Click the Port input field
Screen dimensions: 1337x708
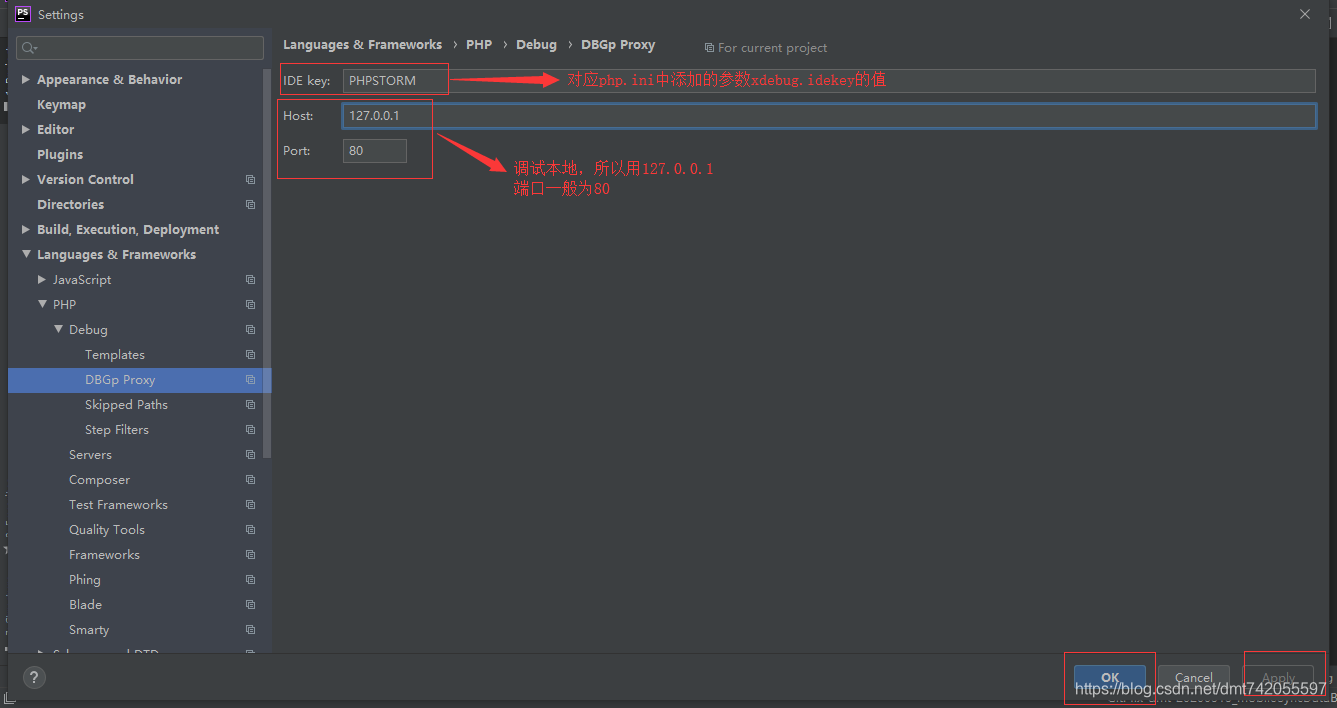(x=375, y=151)
